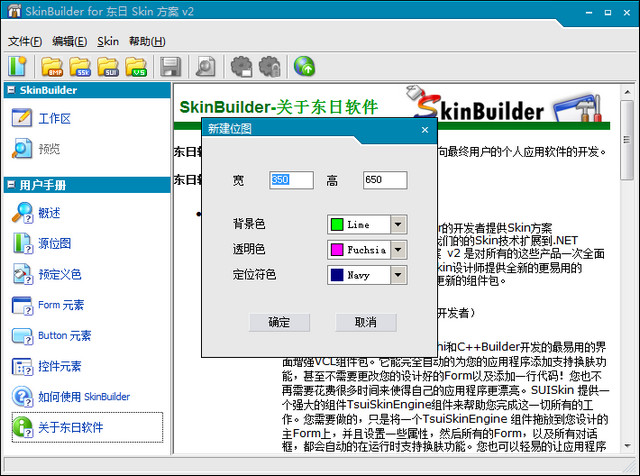Open SUI file folder icon

tap(109, 67)
